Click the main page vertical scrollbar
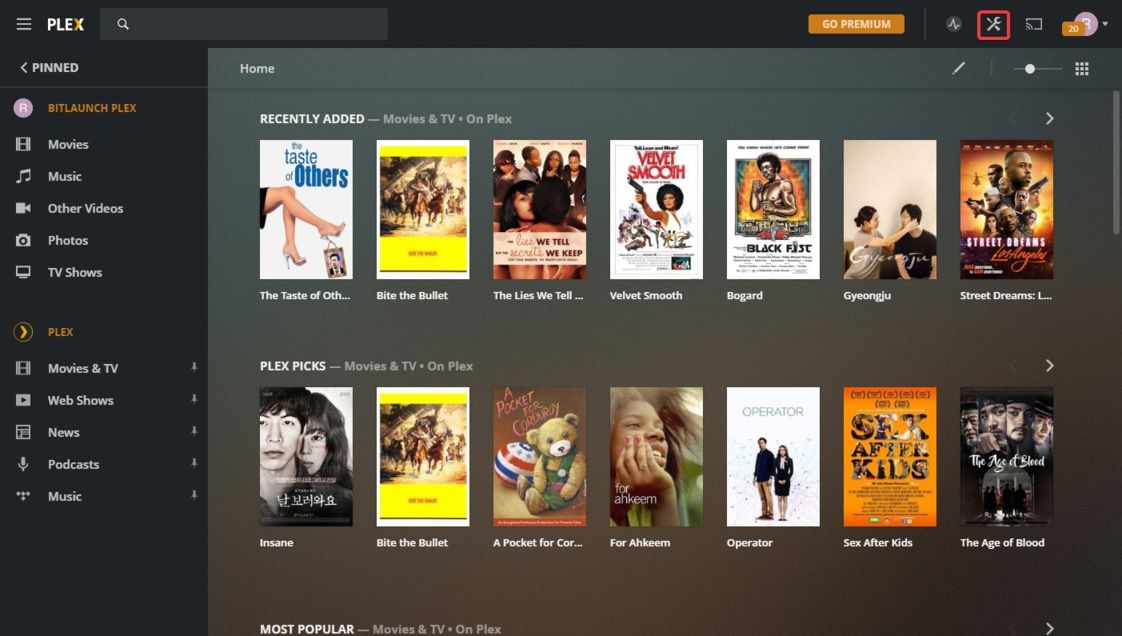 click(x=1116, y=163)
